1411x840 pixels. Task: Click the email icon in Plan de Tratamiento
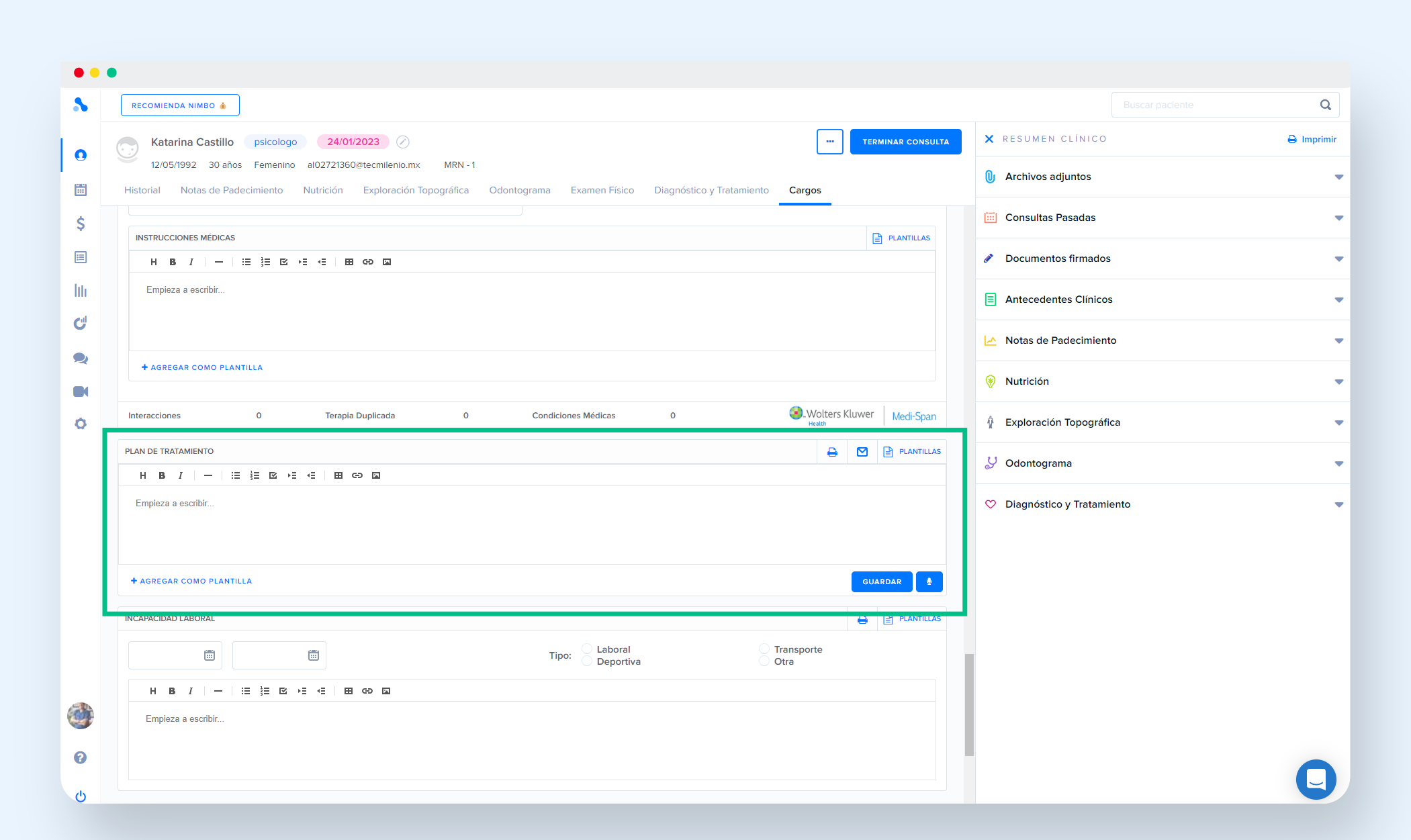(x=862, y=452)
